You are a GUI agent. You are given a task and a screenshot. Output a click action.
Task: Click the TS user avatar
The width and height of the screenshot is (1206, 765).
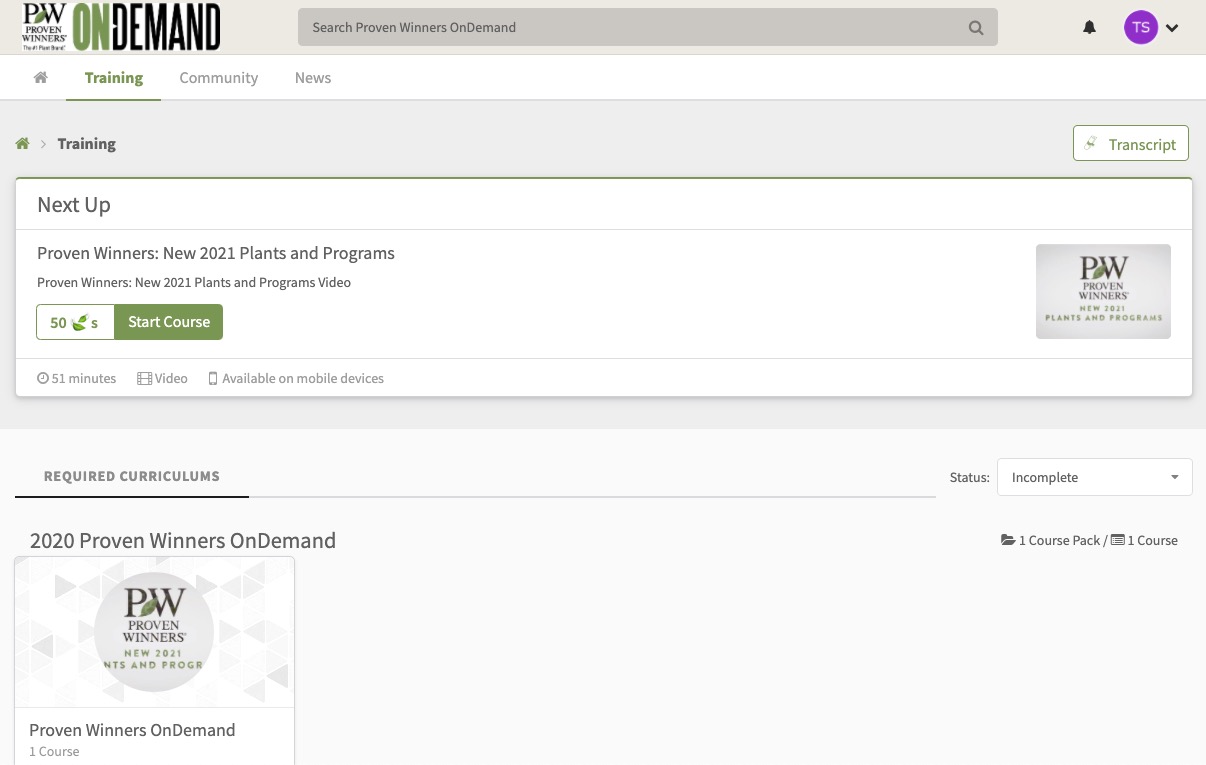point(1140,28)
